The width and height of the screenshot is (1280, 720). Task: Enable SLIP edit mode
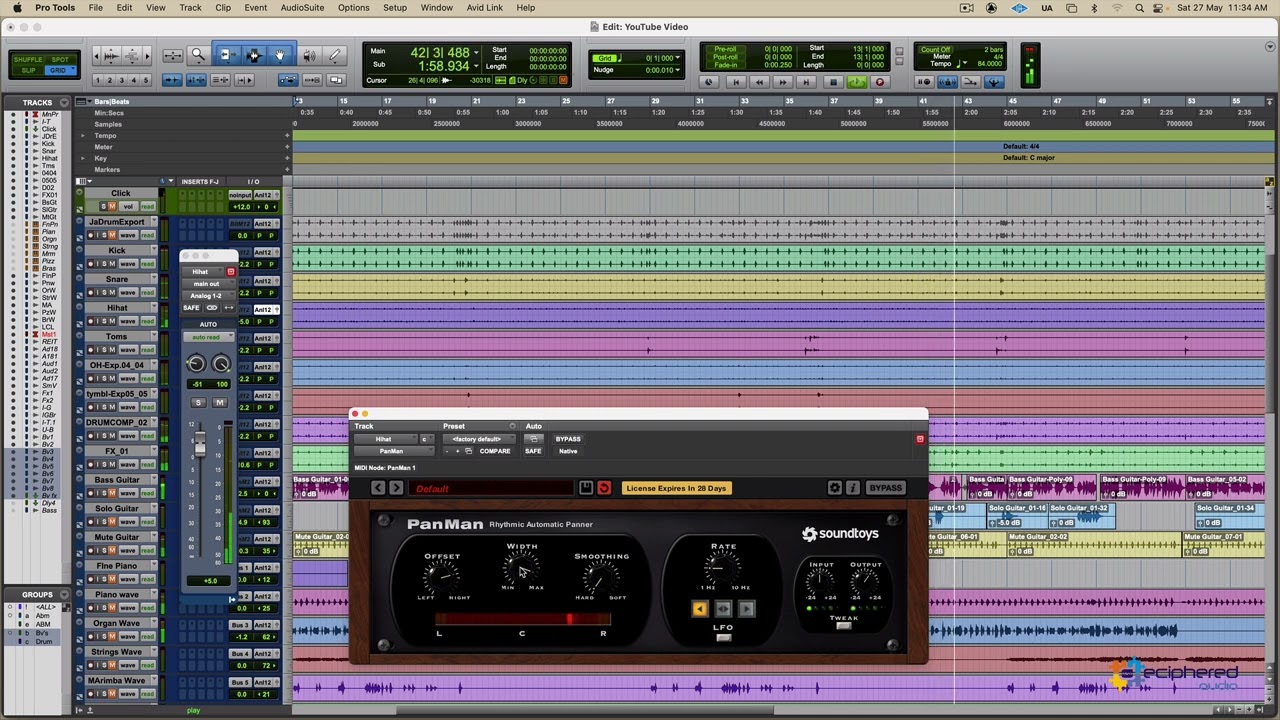click(x=28, y=70)
